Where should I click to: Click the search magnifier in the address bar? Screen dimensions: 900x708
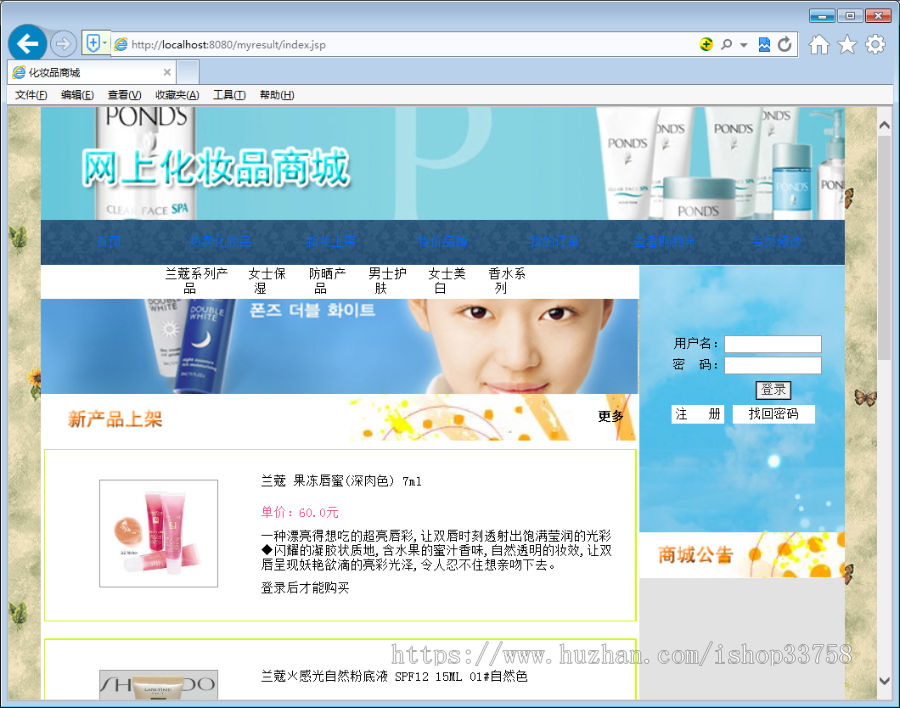(725, 44)
